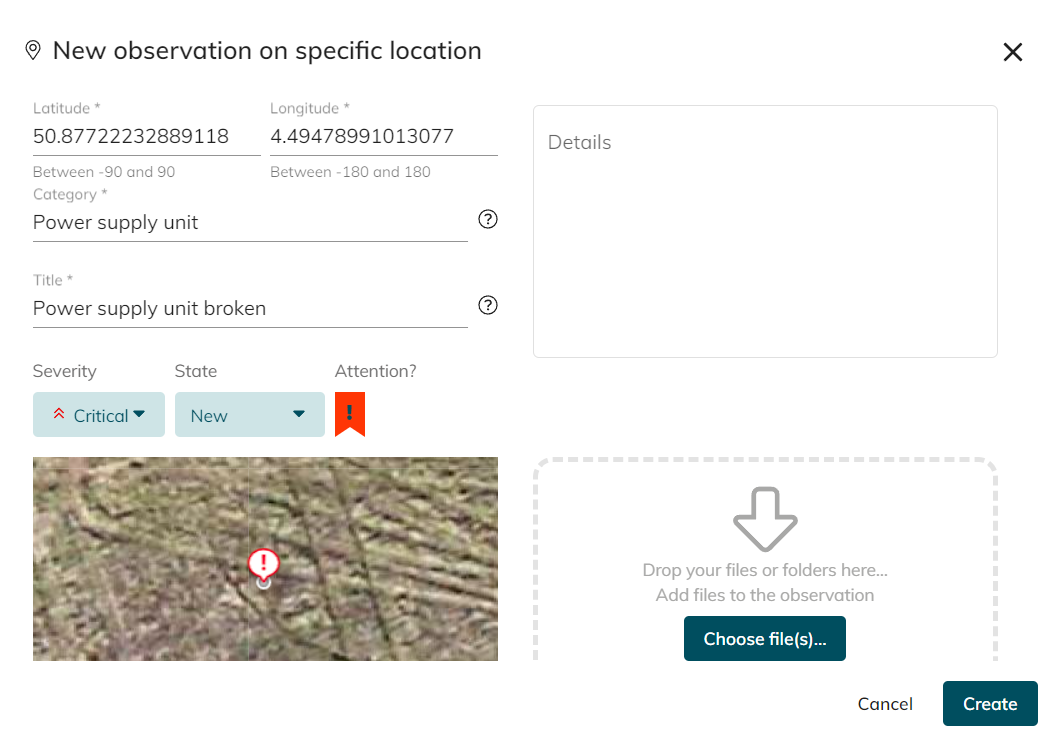Edit the Latitude input field
This screenshot has width=1047, height=741.
click(146, 136)
